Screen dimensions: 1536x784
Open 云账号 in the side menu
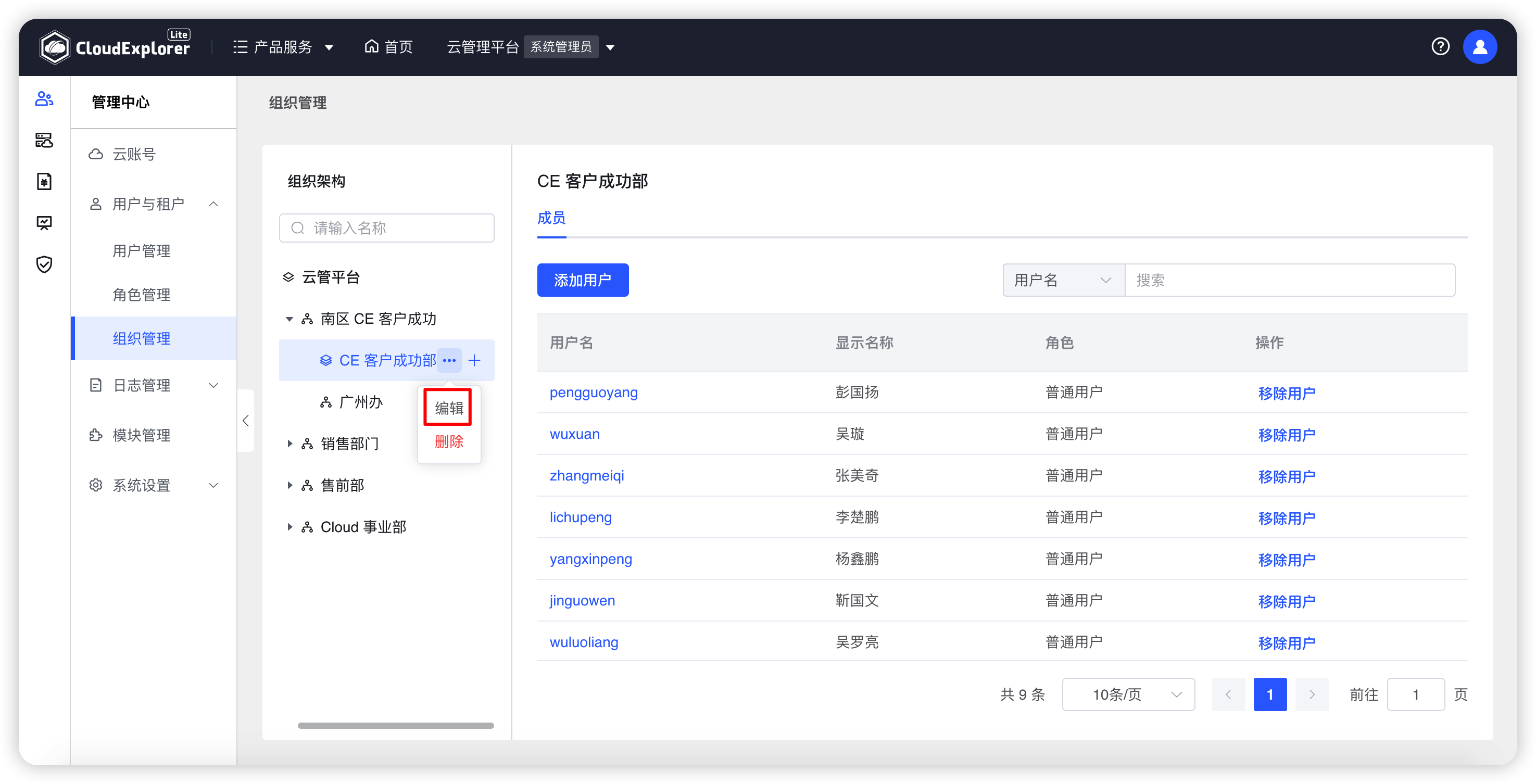pyautogui.click(x=134, y=154)
